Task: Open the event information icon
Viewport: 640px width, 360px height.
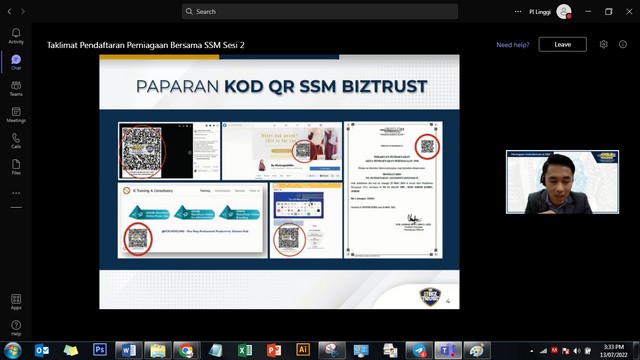Action: pyautogui.click(x=622, y=44)
